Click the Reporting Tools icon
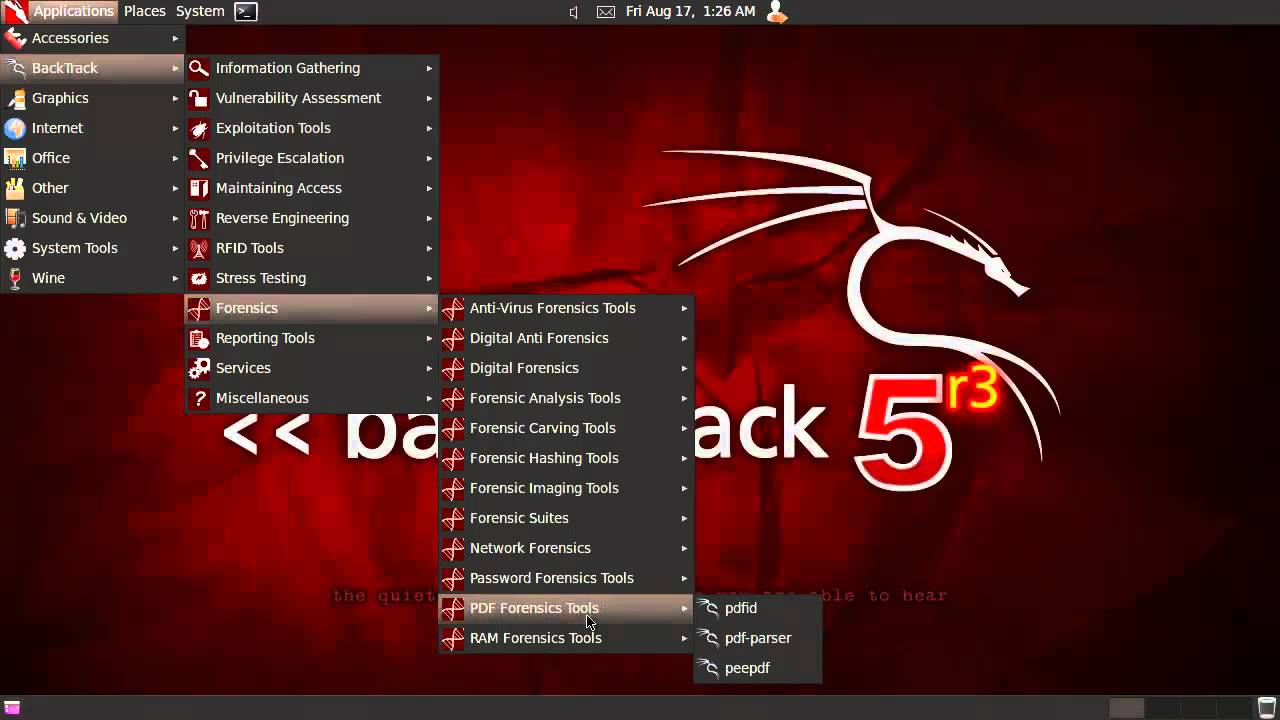 pyautogui.click(x=199, y=338)
